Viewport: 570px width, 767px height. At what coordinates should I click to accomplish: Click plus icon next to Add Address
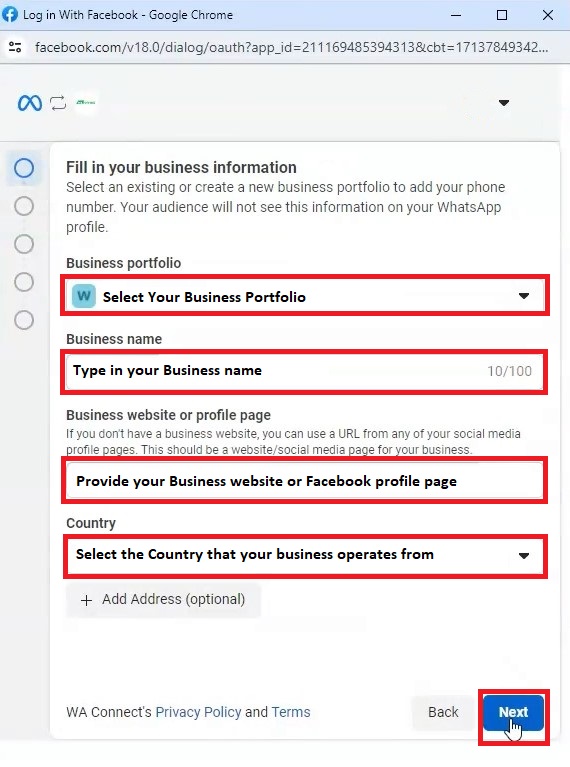(87, 600)
